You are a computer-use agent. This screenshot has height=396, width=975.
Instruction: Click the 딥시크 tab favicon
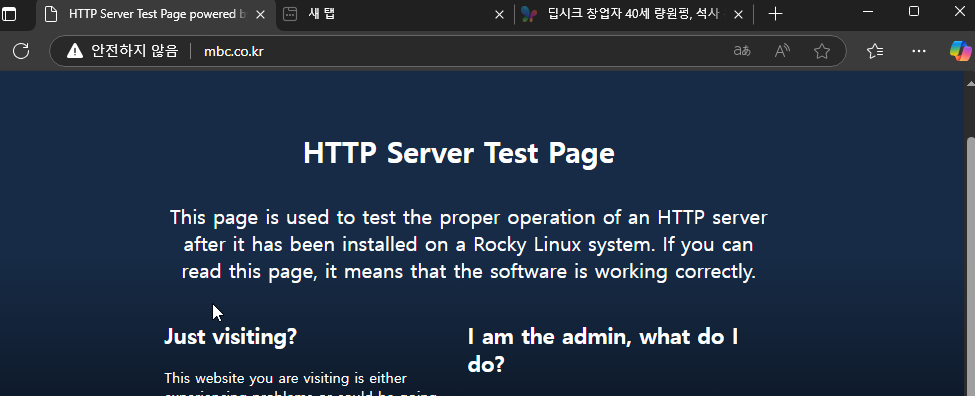click(529, 14)
